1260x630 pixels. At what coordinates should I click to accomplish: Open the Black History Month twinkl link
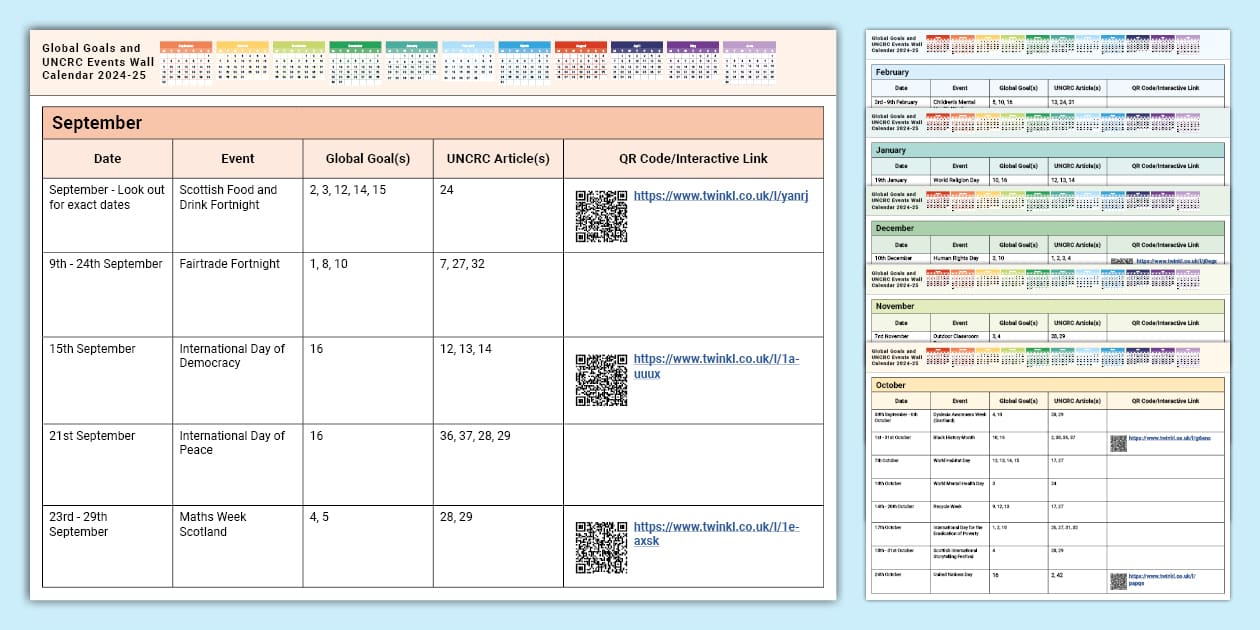coord(1172,440)
